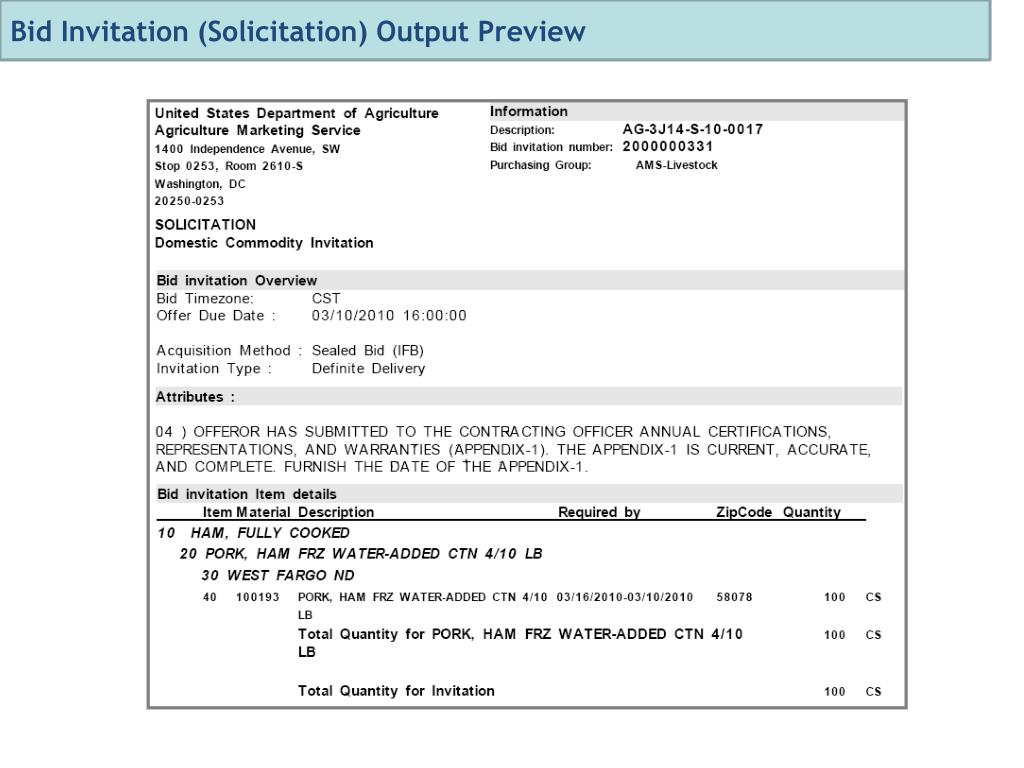The height and width of the screenshot is (768, 1024).
Task: Click the 'Purchasing Group:' label
Action: [541, 165]
